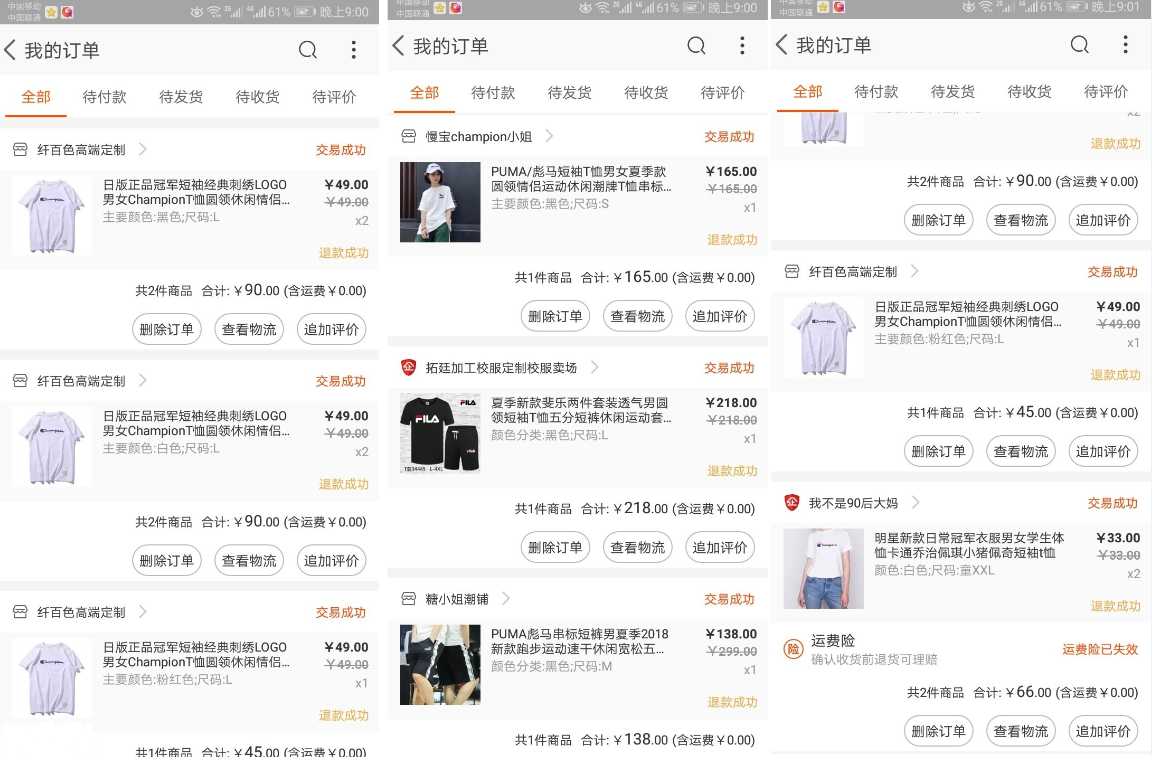Expand the 慢宝champion小姐 shop chevron
The image size is (1152, 757).
549,137
